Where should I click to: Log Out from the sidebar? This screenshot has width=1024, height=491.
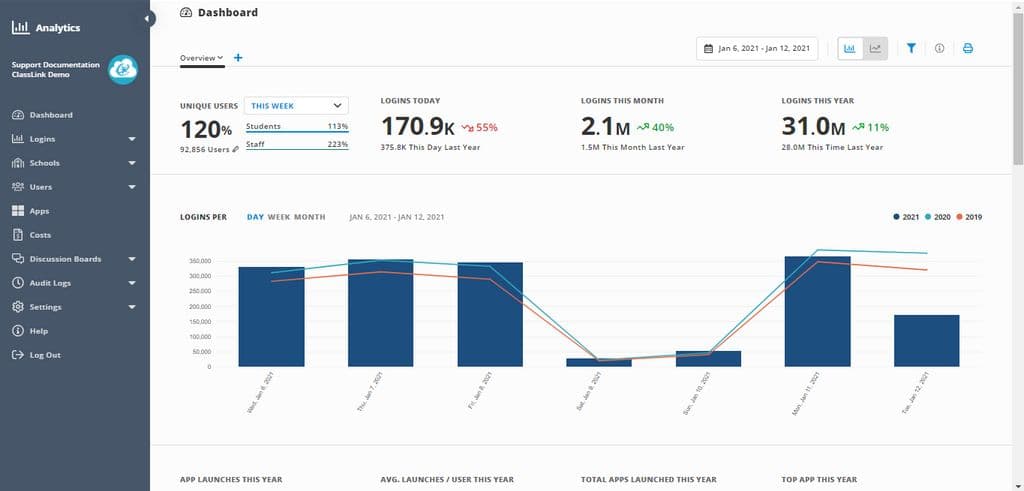pyautogui.click(x=45, y=355)
